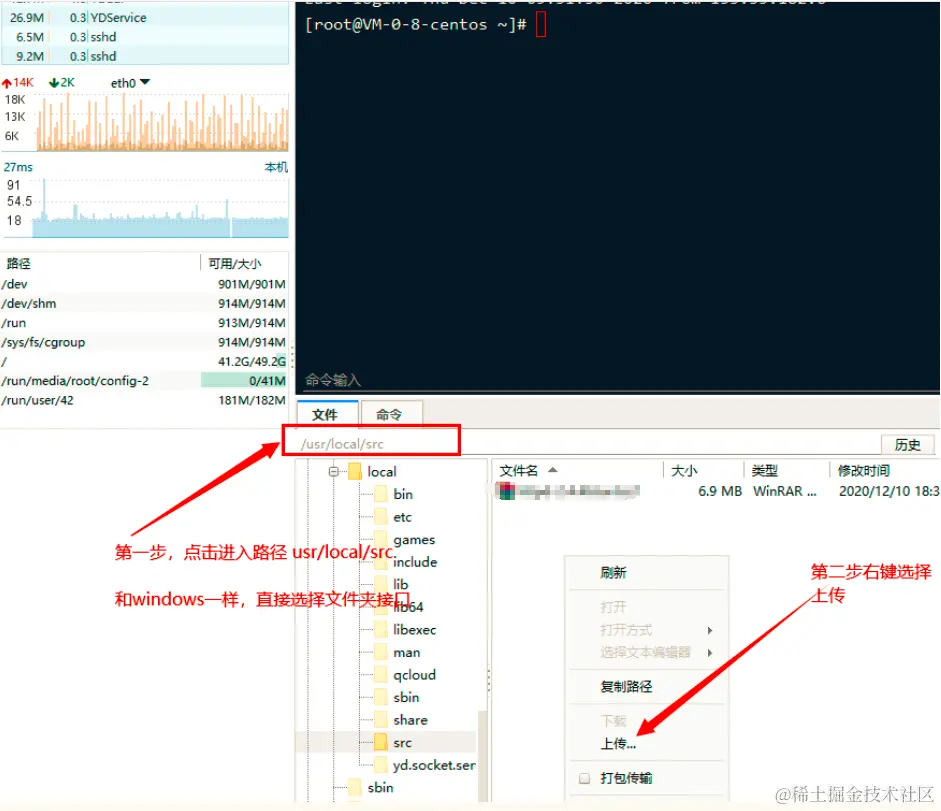Image resolution: width=941 pixels, height=811 pixels.
Task: Choose 上传... in the context menu
Action: pyautogui.click(x=618, y=744)
